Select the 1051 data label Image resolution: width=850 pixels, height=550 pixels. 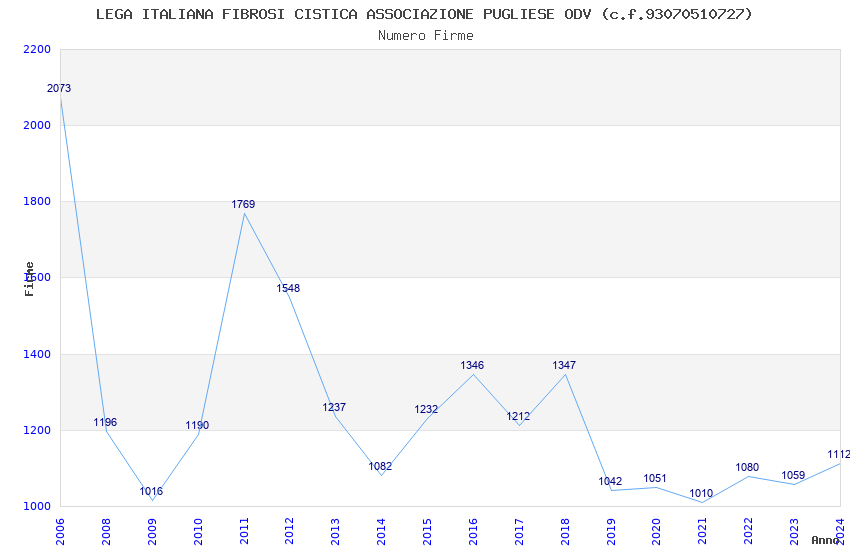(655, 478)
